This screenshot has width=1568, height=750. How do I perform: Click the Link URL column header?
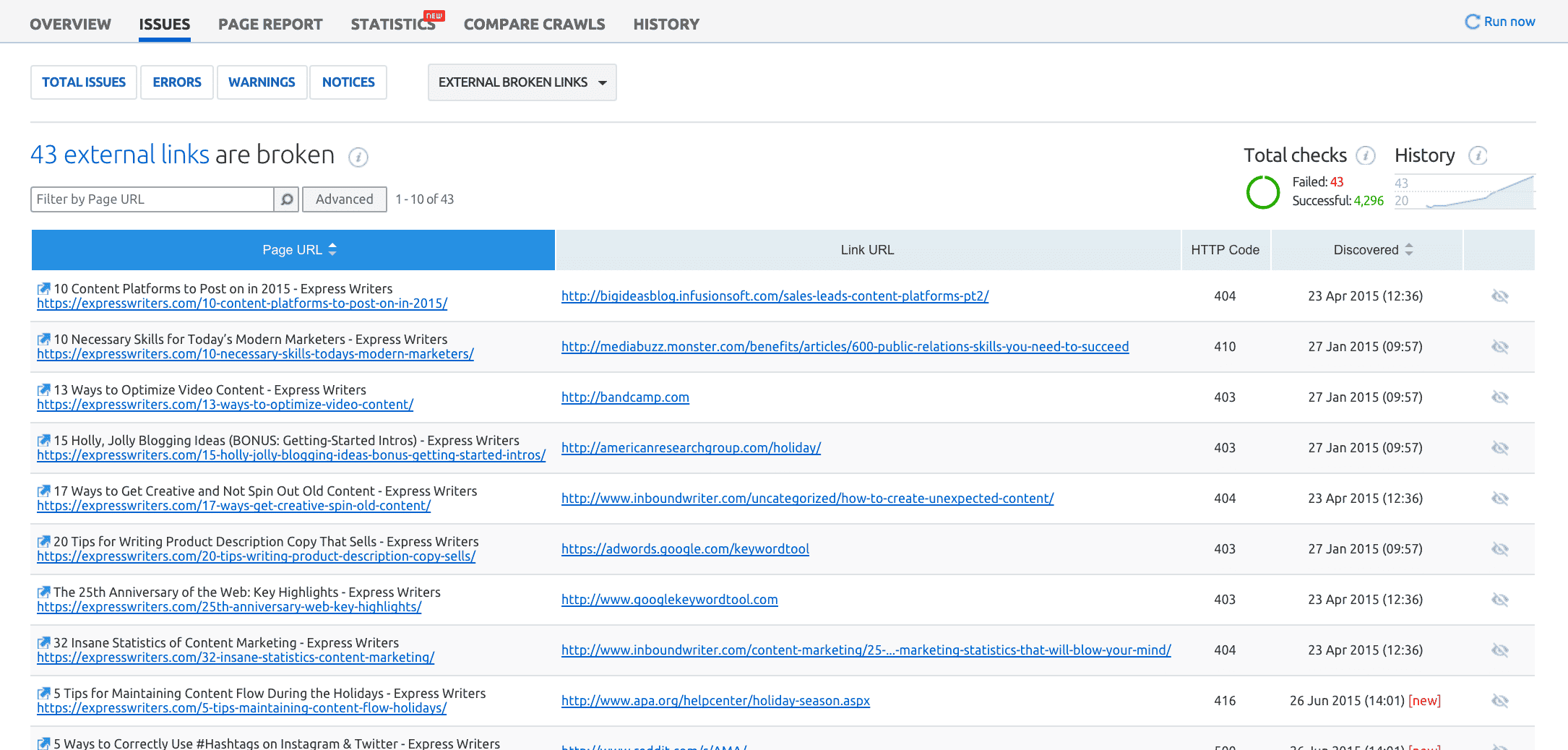868,250
